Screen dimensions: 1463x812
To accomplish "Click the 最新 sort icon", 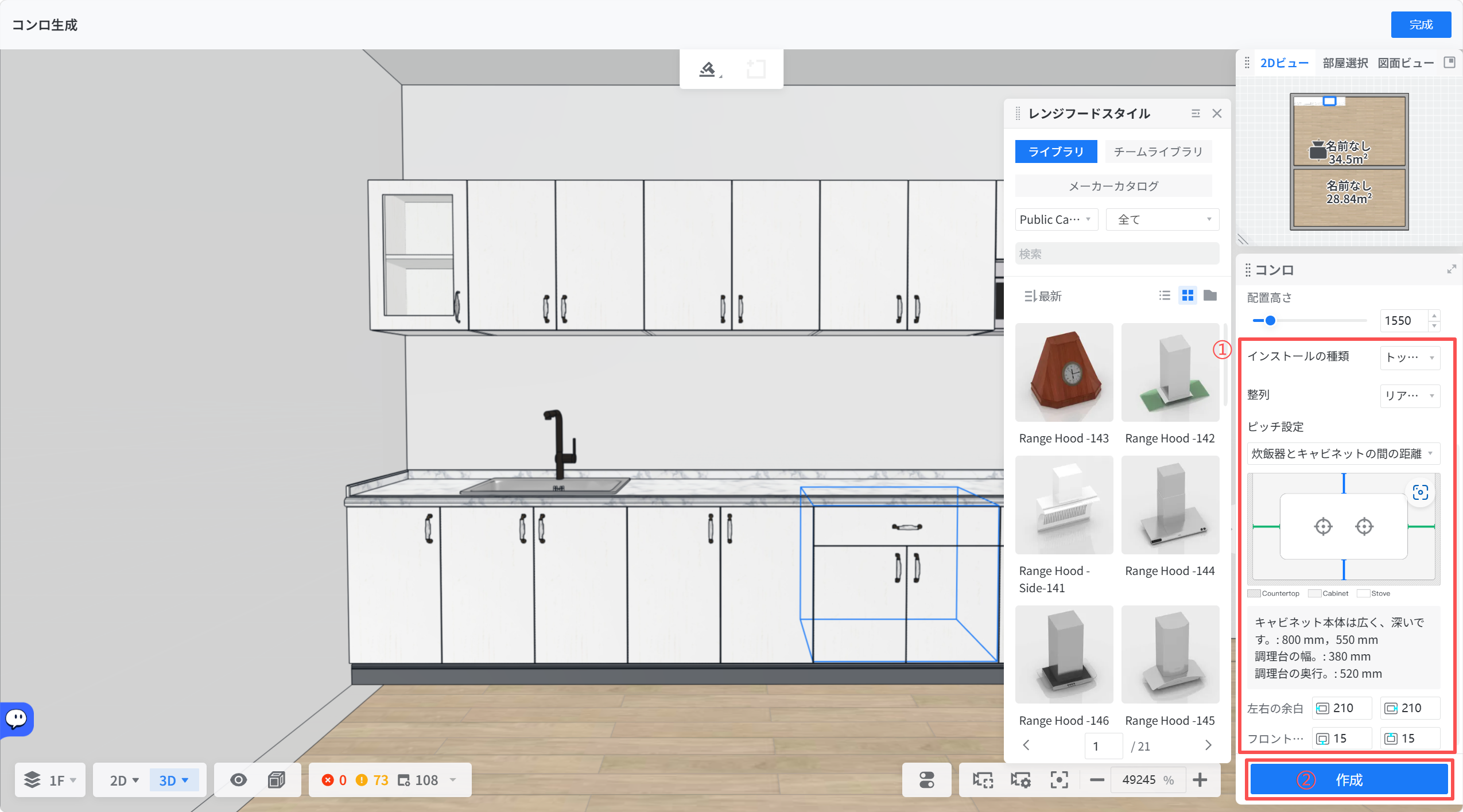I will tap(1030, 296).
